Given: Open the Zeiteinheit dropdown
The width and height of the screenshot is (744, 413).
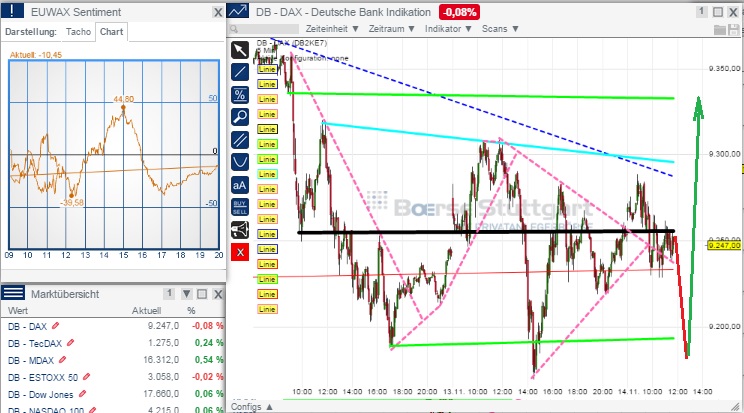Looking at the screenshot, I should 332,29.
